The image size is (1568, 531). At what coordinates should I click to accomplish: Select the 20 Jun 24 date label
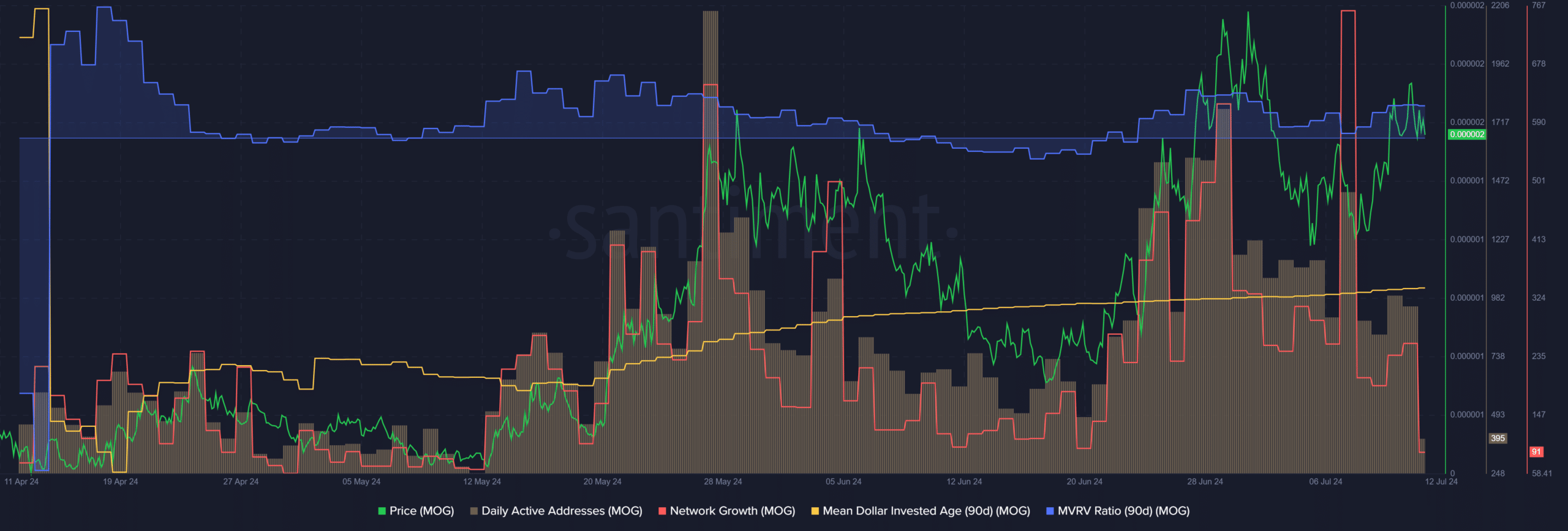point(1085,481)
